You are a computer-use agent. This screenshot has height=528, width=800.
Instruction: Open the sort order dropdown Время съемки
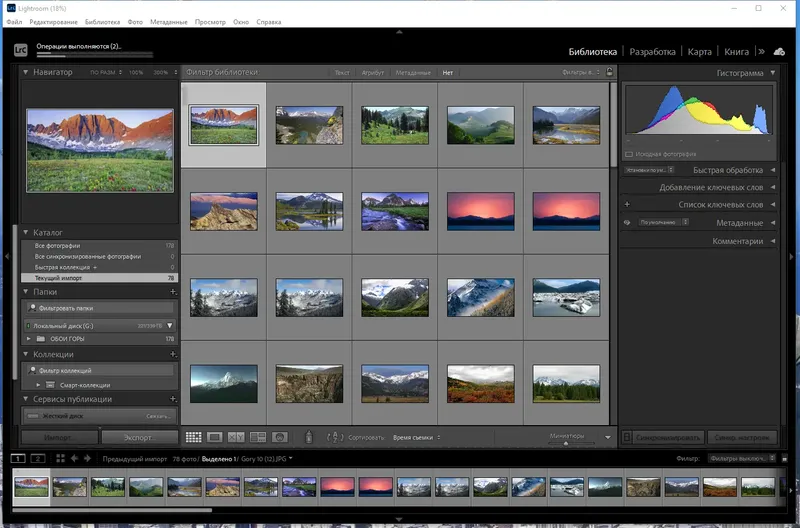414,438
